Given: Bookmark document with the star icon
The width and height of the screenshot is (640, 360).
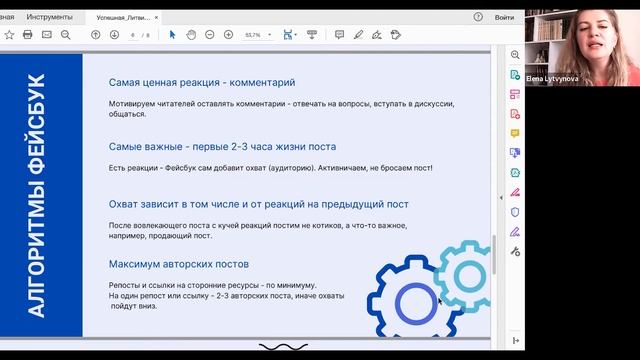Looking at the screenshot, I should point(9,35).
